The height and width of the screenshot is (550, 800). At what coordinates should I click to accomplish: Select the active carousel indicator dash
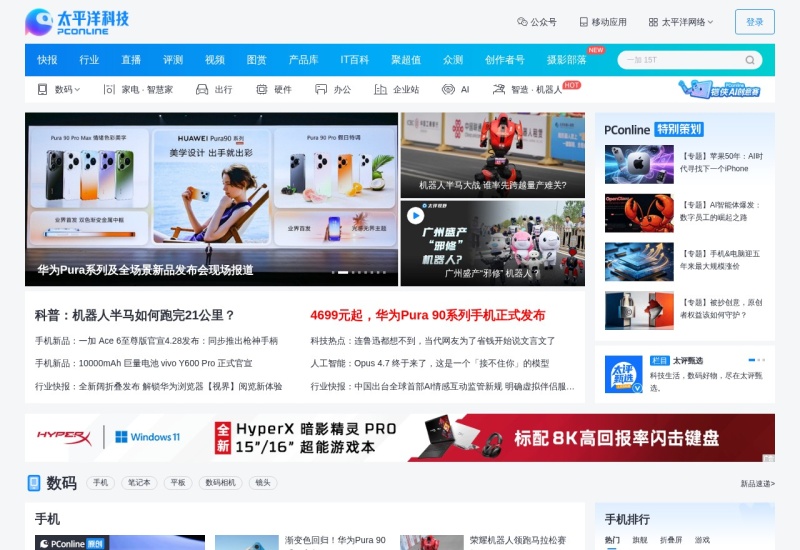pyautogui.click(x=343, y=272)
